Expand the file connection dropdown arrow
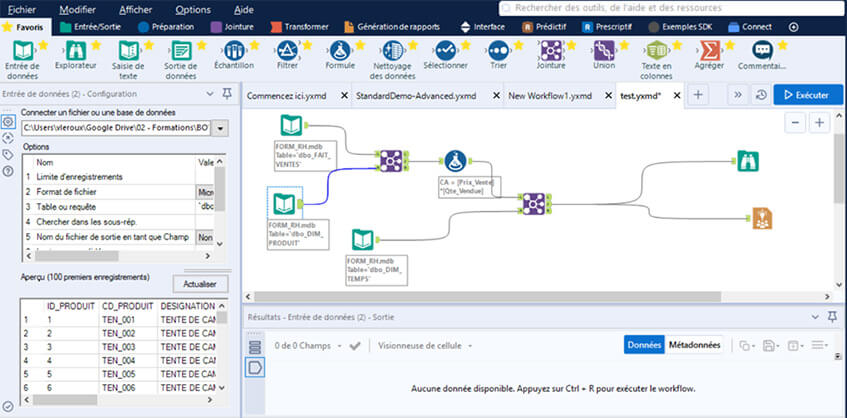This screenshot has width=847, height=418. (220, 128)
